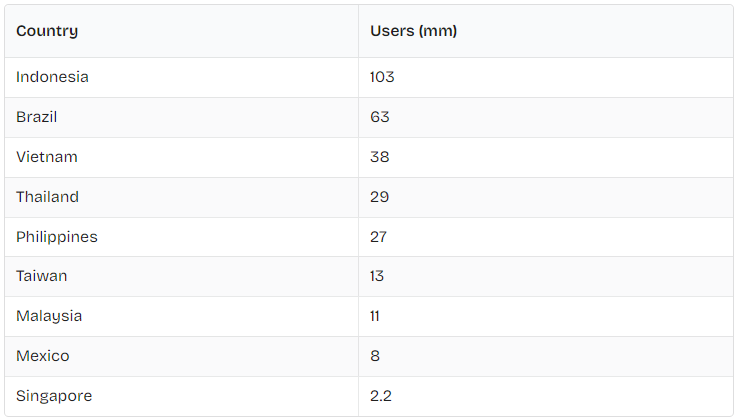738x418 pixels.
Task: Click the 8 users value
Action: [x=375, y=356]
